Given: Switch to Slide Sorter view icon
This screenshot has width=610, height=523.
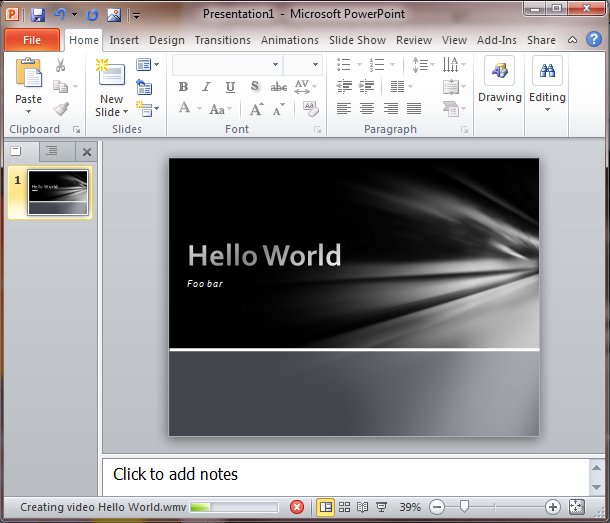Looking at the screenshot, I should (x=344, y=507).
